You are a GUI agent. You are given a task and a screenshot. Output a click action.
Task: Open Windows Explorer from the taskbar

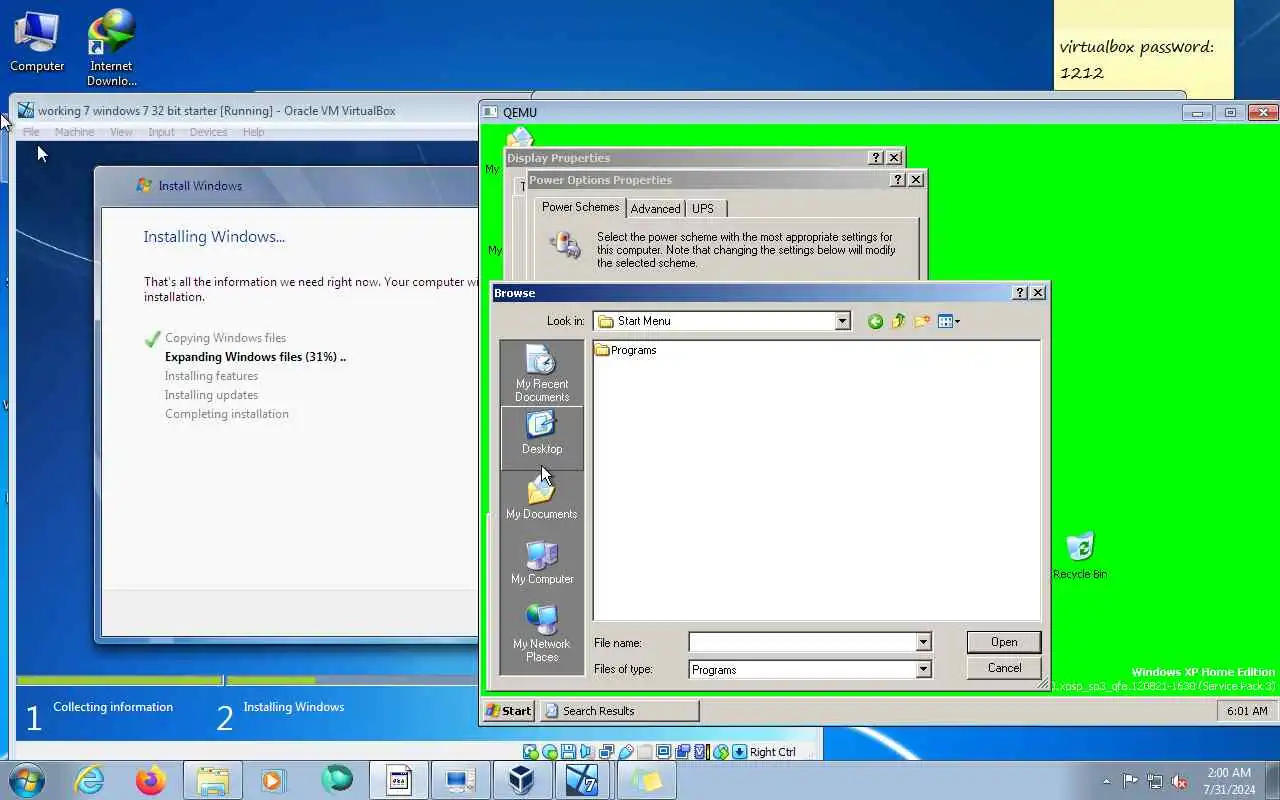click(213, 780)
